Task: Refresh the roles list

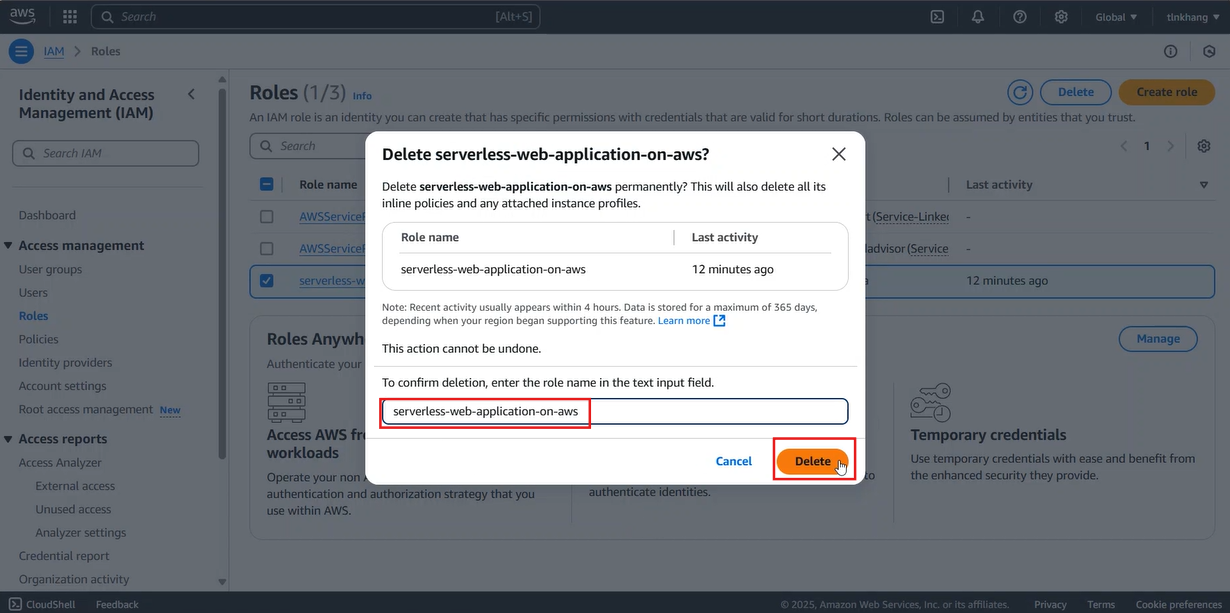Action: click(1019, 92)
